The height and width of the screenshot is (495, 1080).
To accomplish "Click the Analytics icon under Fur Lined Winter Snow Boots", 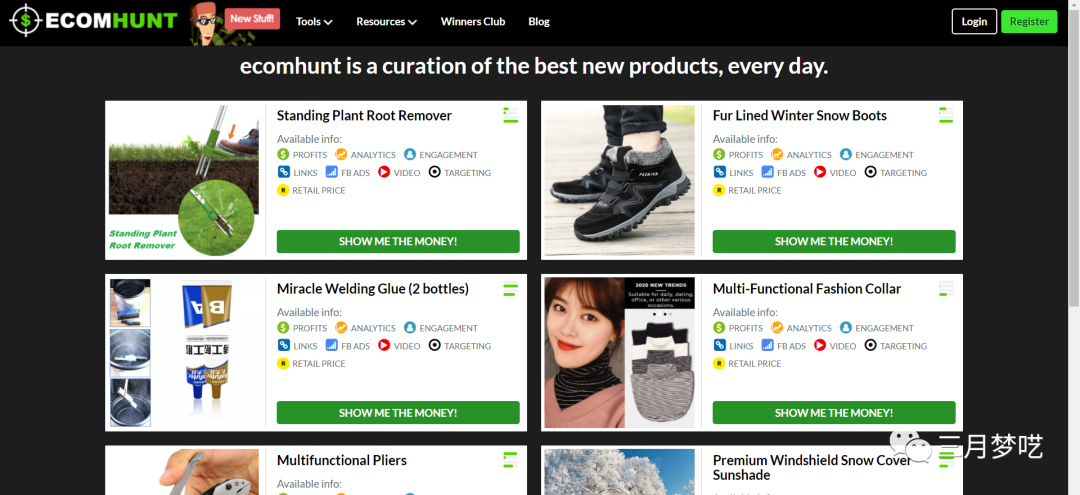I will [x=777, y=155].
